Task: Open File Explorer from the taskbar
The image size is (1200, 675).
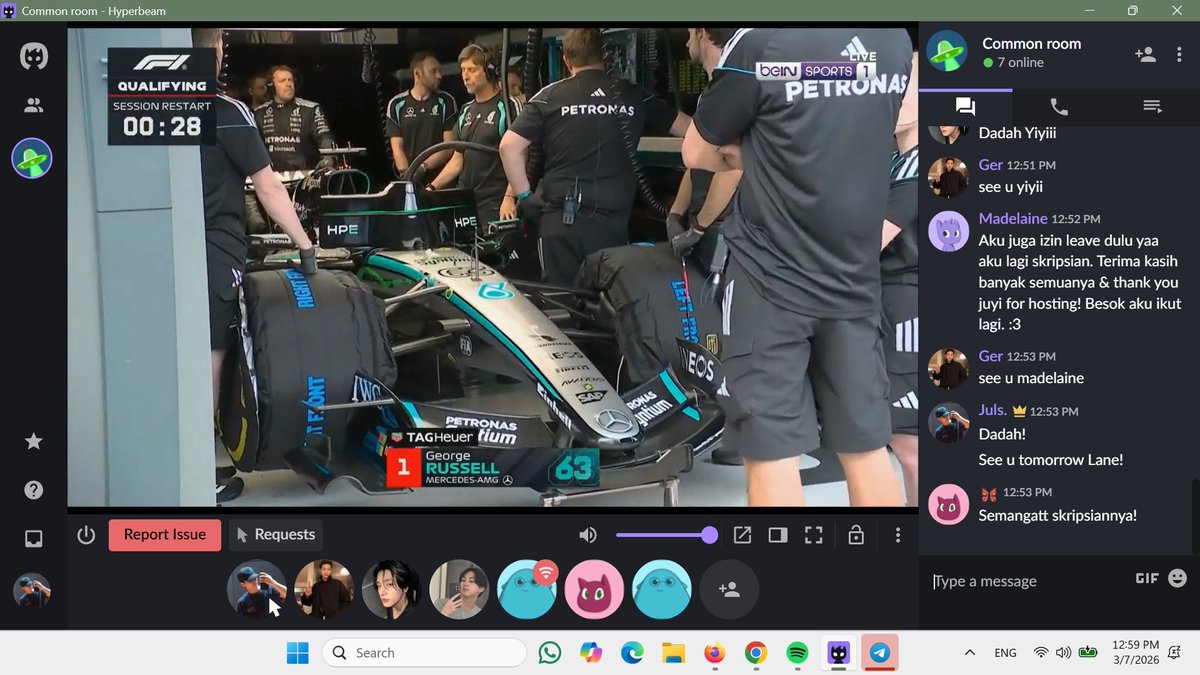Action: click(674, 653)
